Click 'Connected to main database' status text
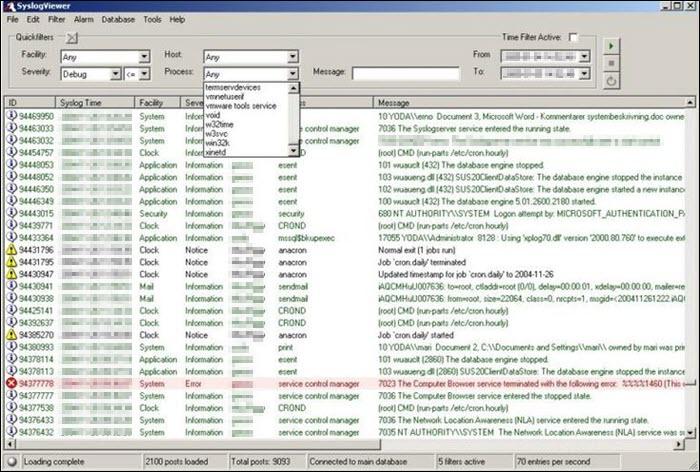700x472 pixels. coord(358,462)
